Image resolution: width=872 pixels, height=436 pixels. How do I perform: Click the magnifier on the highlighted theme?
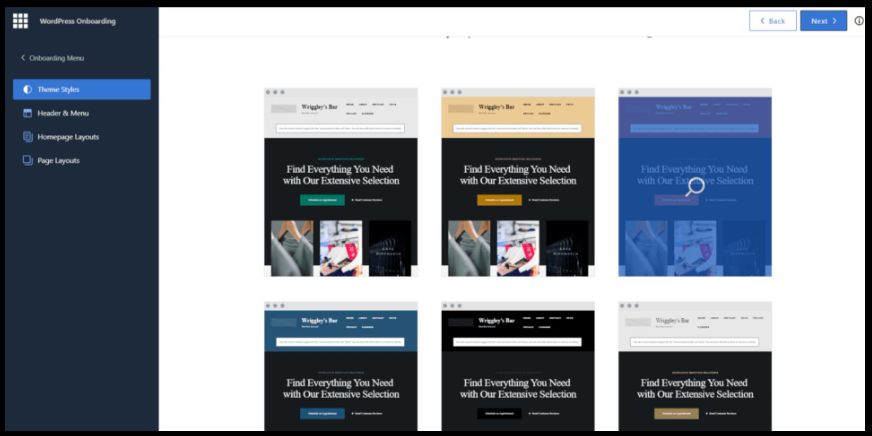(695, 187)
